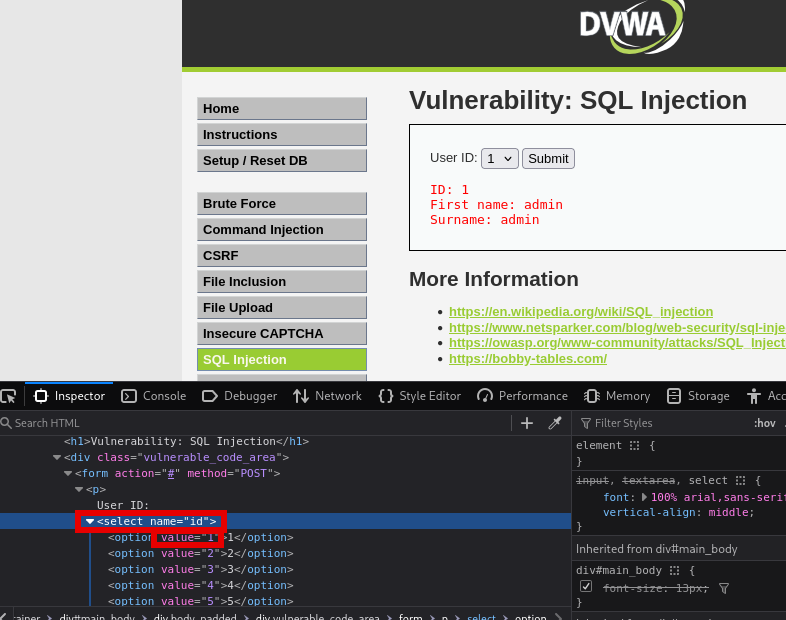The width and height of the screenshot is (786, 620).
Task: Click selector highlighter icon for div#main_body
Action: [x=675, y=570]
